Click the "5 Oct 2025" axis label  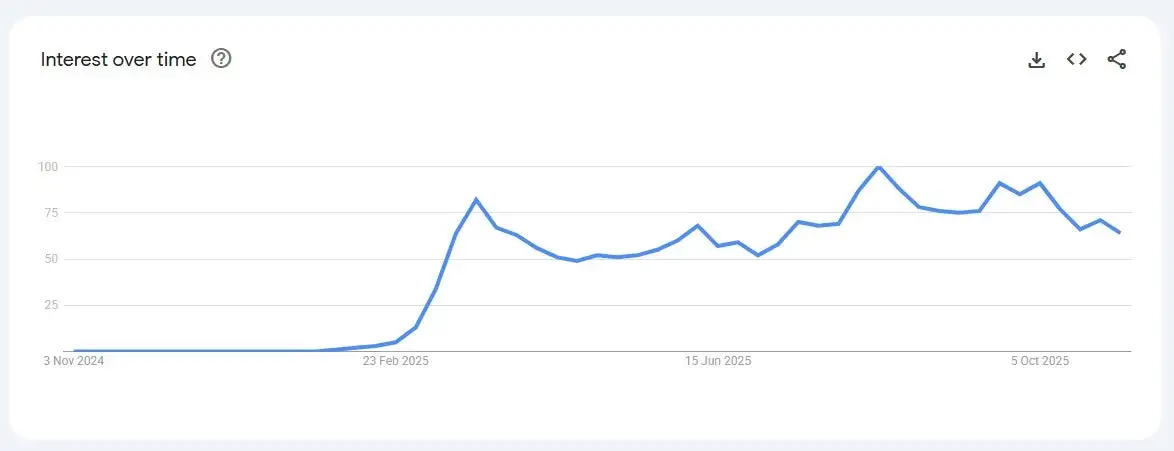[x=1040, y=361]
